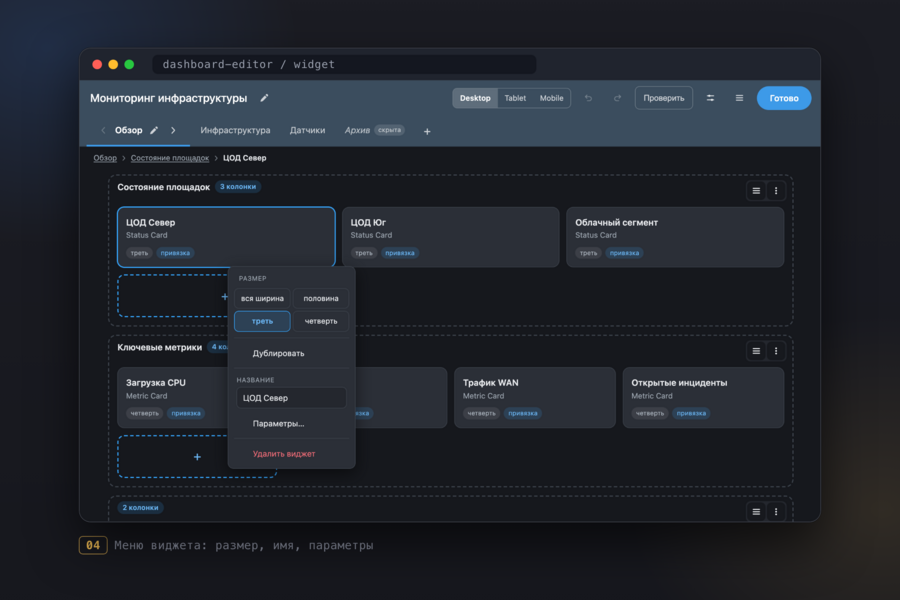Add a widget in the Ключевые метрики placeholder
This screenshot has height=600, width=900.
click(x=197, y=457)
